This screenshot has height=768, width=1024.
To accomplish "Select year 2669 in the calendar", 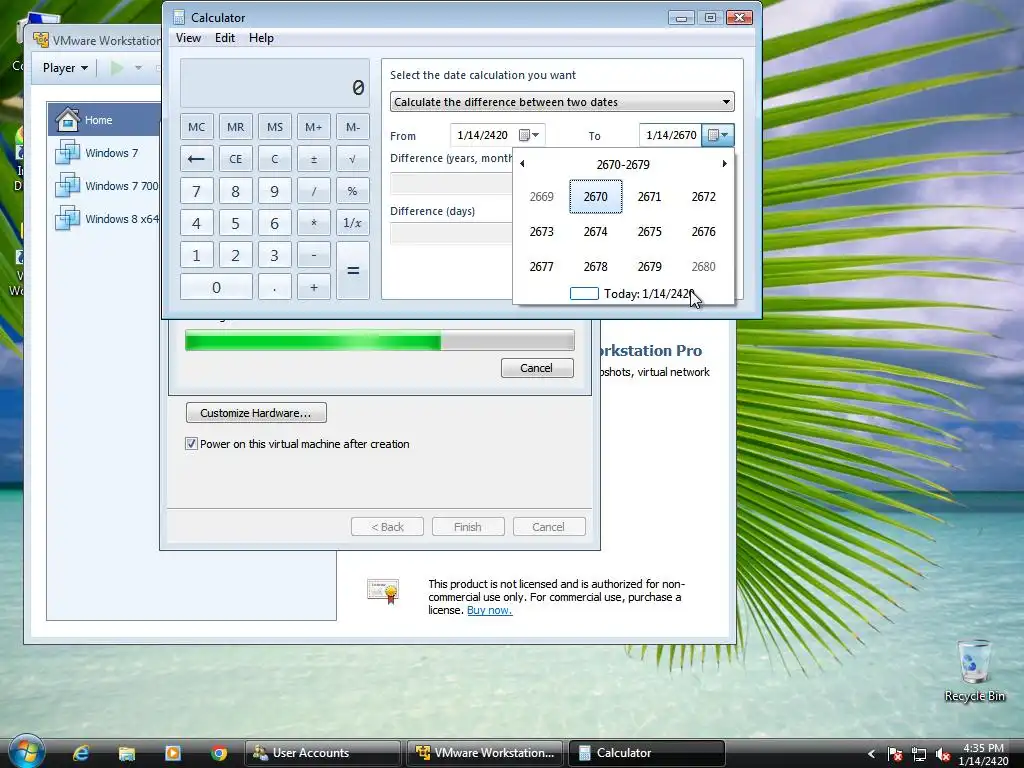I will [x=541, y=197].
